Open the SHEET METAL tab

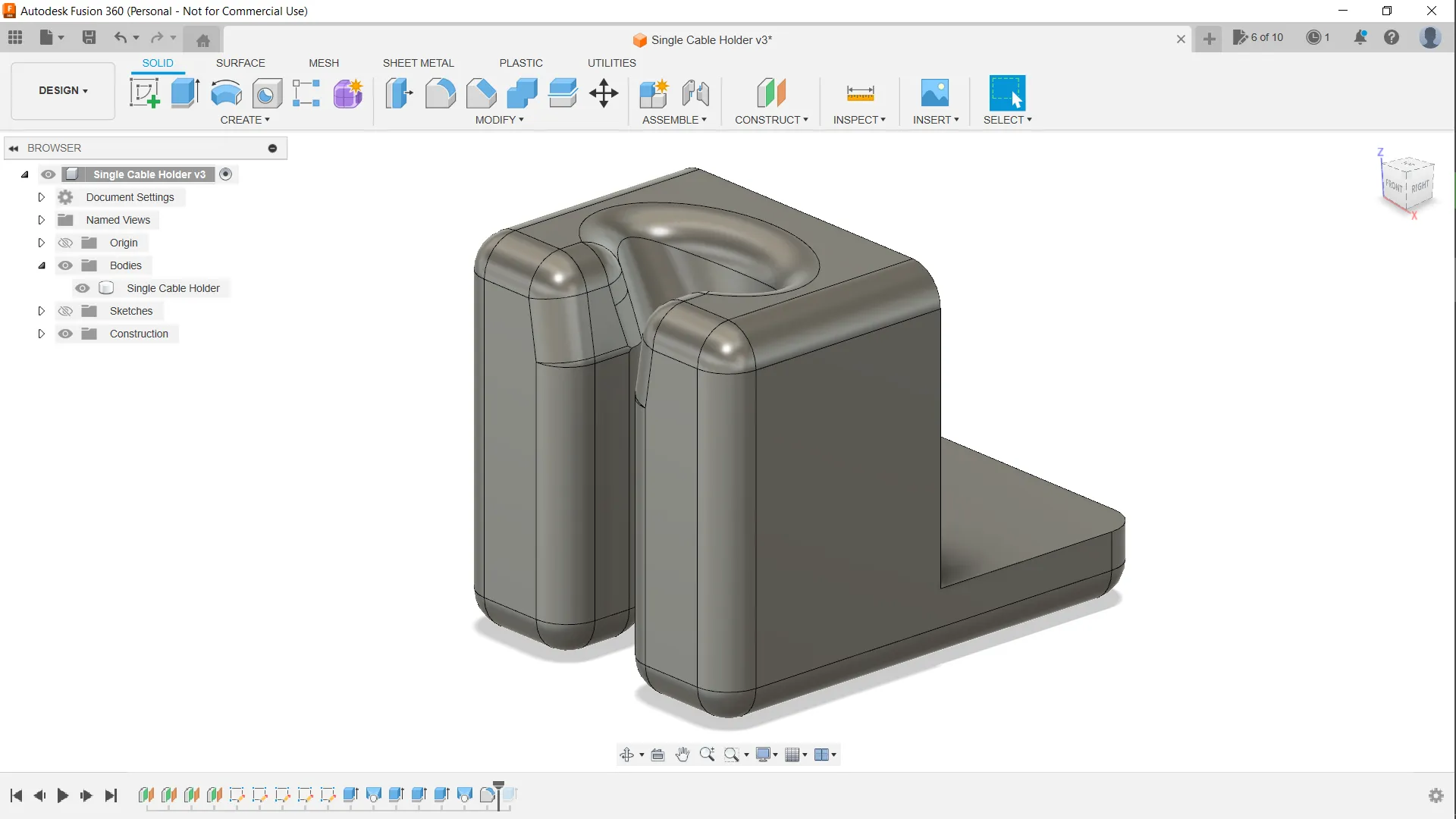coord(418,63)
